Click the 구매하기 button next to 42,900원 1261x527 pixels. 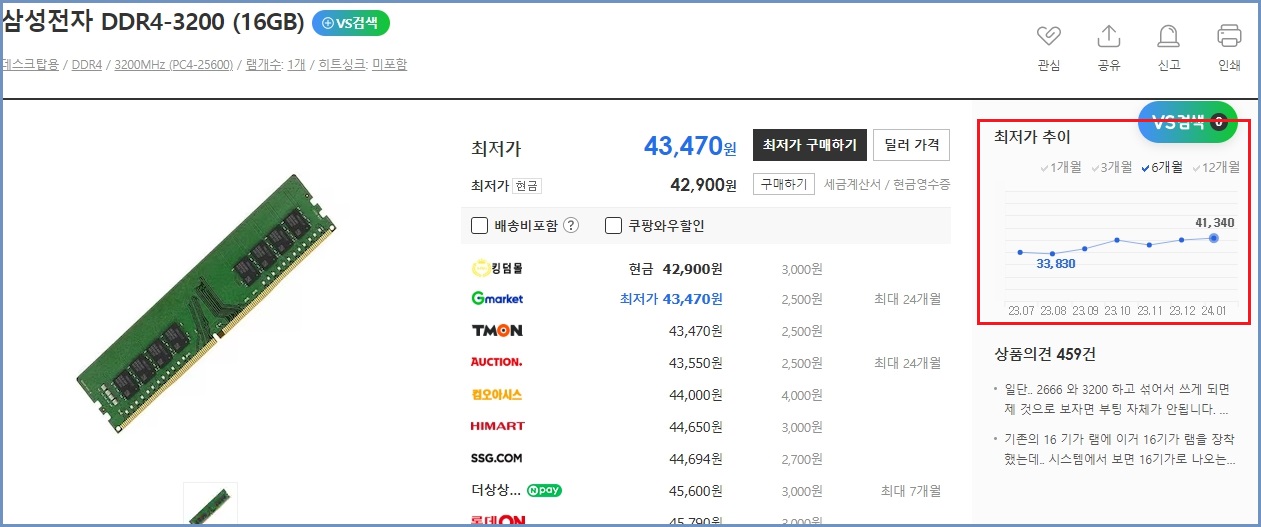coord(783,184)
